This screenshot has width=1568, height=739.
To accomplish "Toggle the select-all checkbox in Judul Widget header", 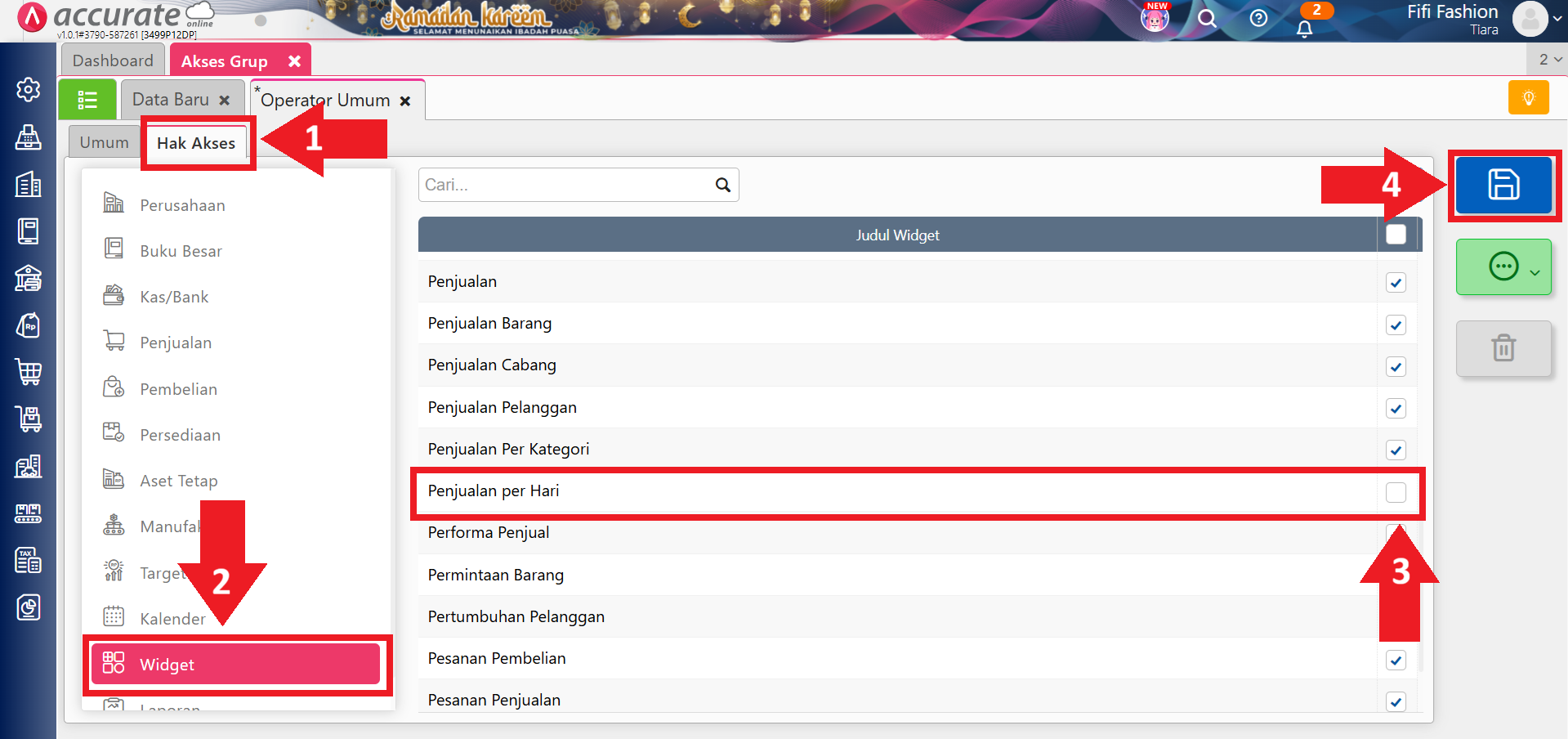I will [1396, 234].
